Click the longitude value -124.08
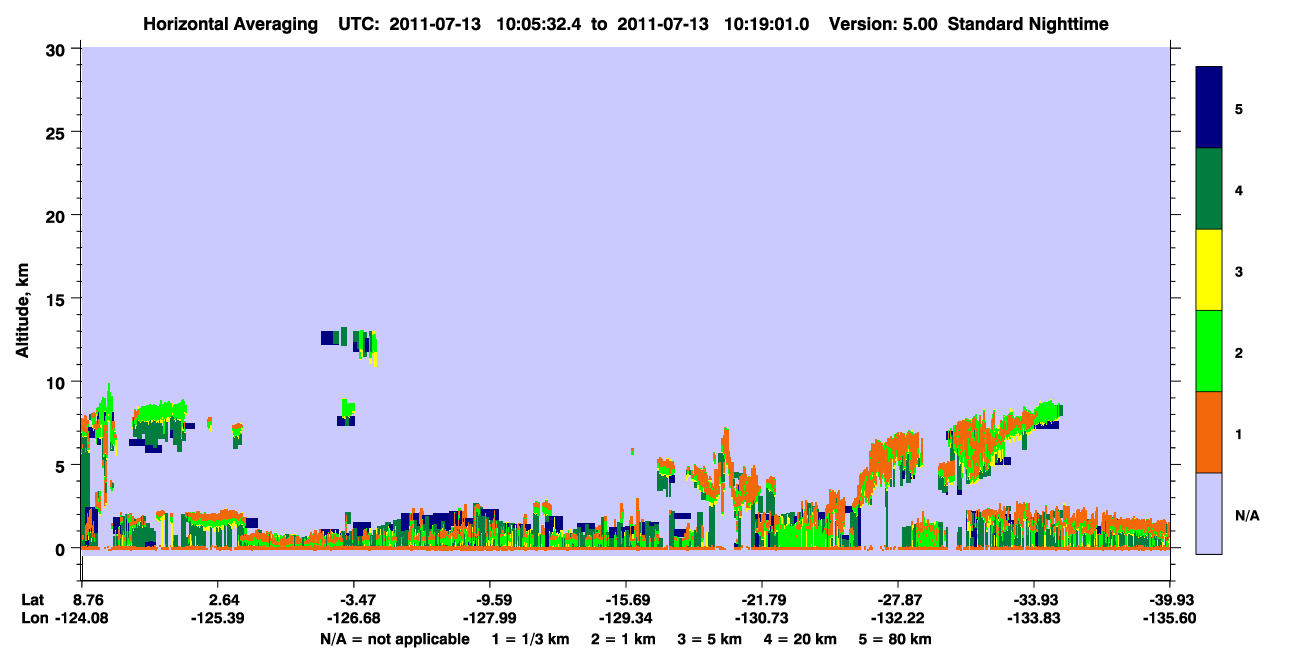The width and height of the screenshot is (1300, 667). pos(83,618)
